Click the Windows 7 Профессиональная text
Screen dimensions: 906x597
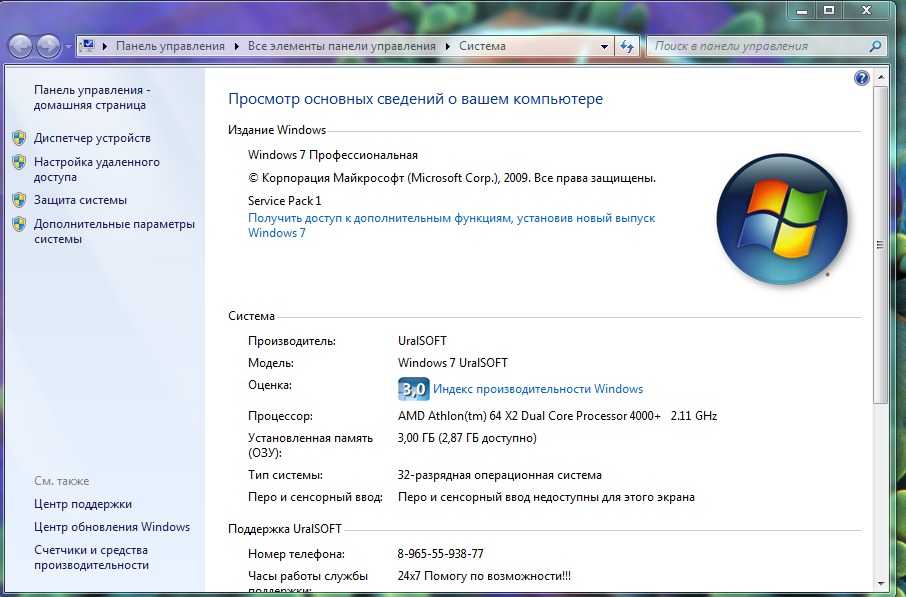click(333, 155)
